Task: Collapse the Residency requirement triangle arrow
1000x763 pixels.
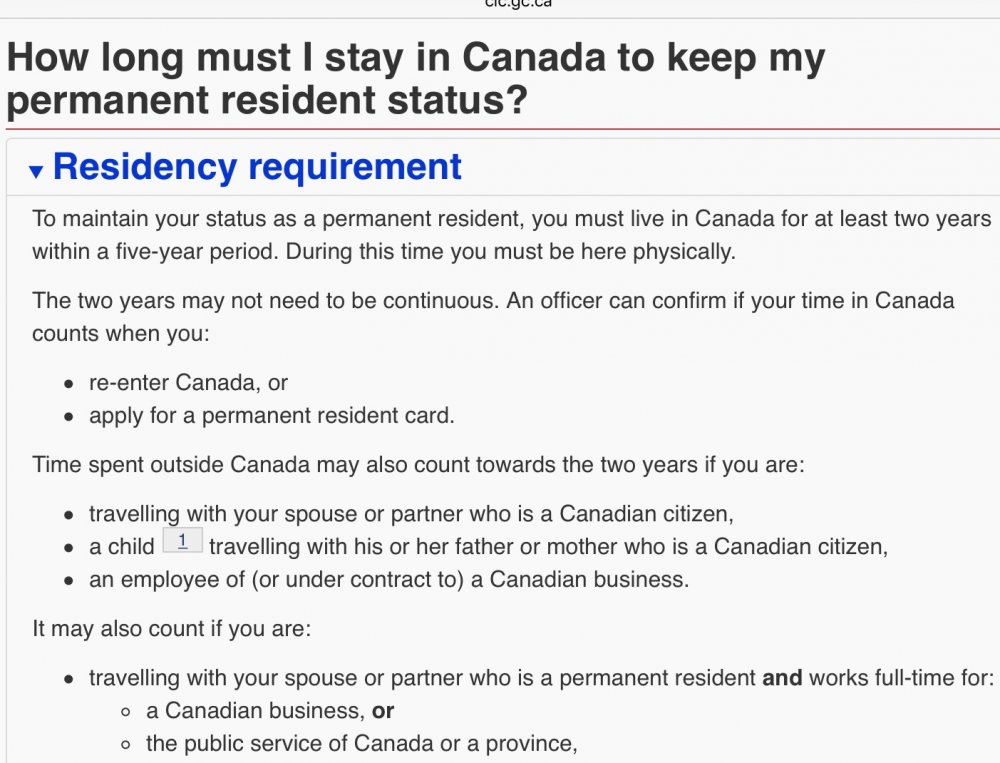Action: coord(37,171)
